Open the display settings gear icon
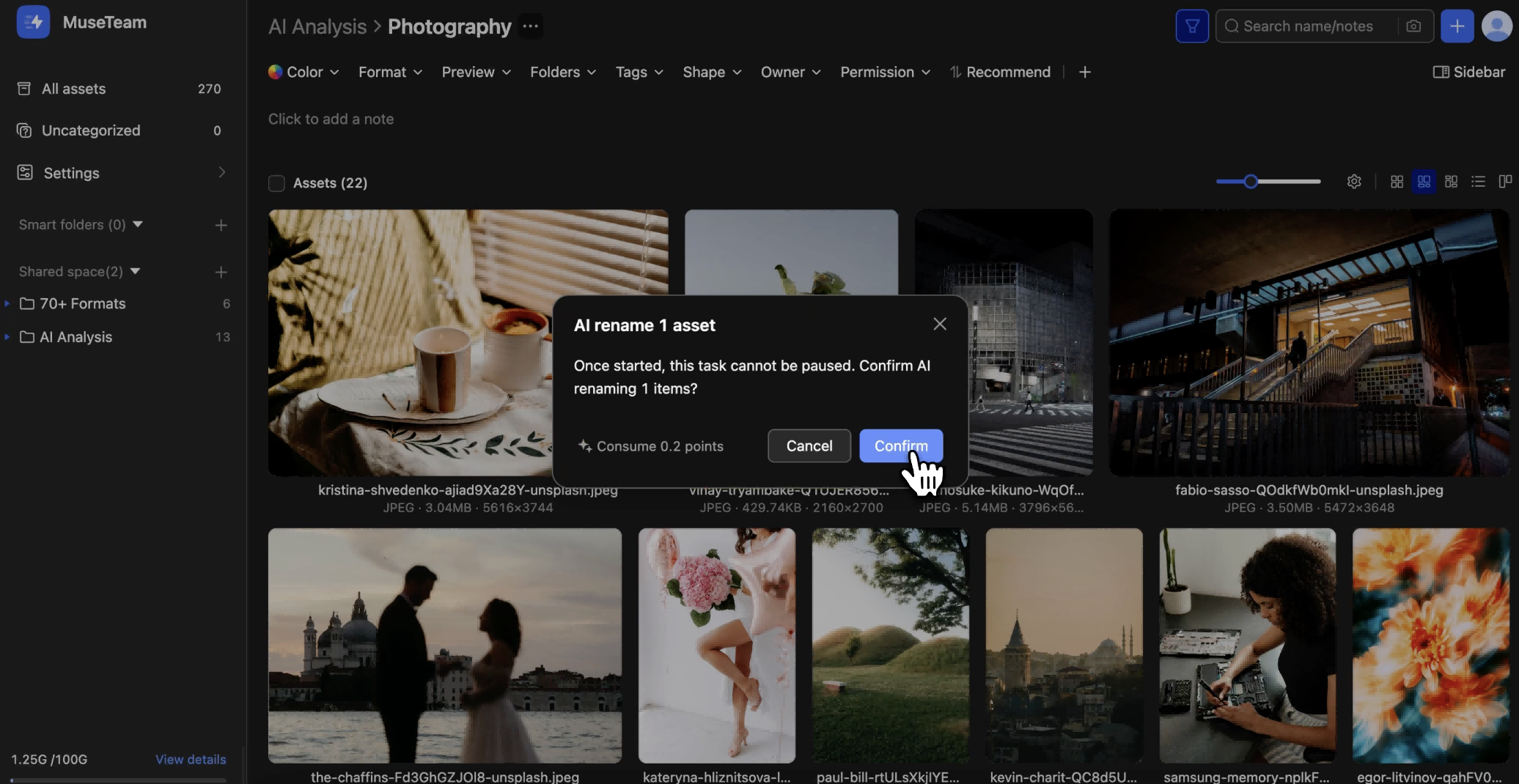The width and height of the screenshot is (1519, 784). (x=1354, y=182)
